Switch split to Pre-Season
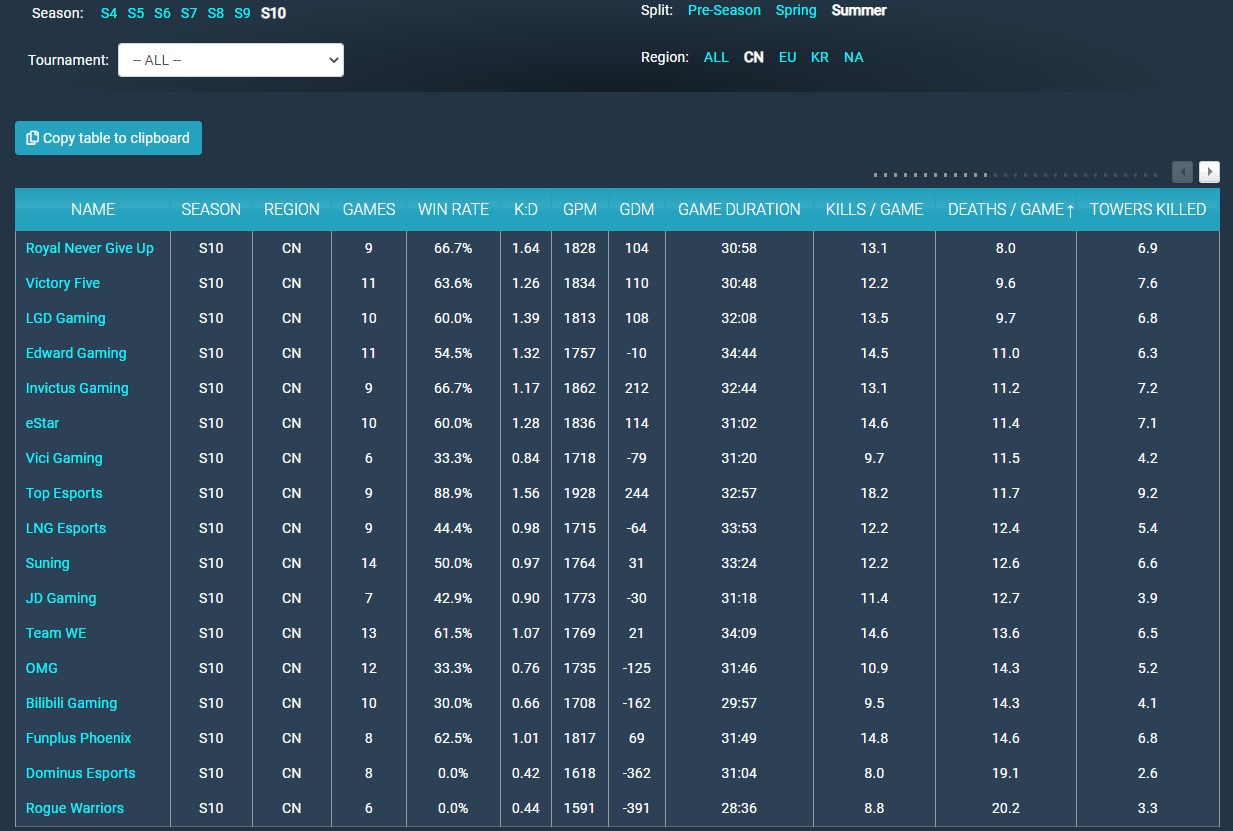The image size is (1233, 831). [724, 10]
